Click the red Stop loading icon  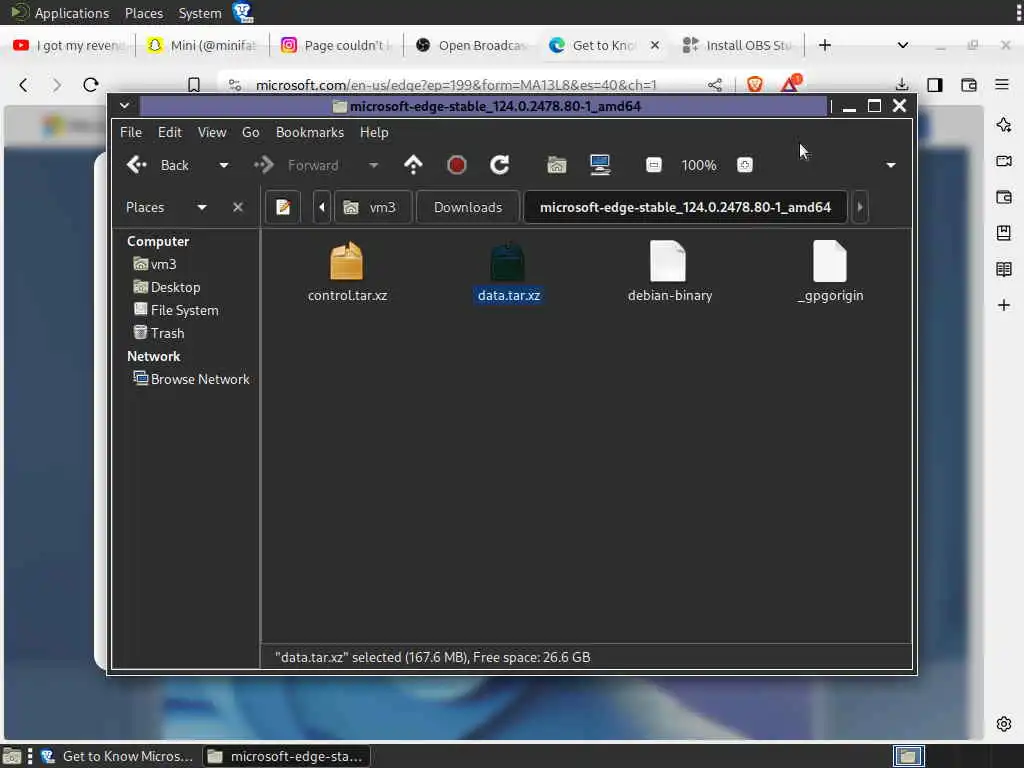pos(456,165)
